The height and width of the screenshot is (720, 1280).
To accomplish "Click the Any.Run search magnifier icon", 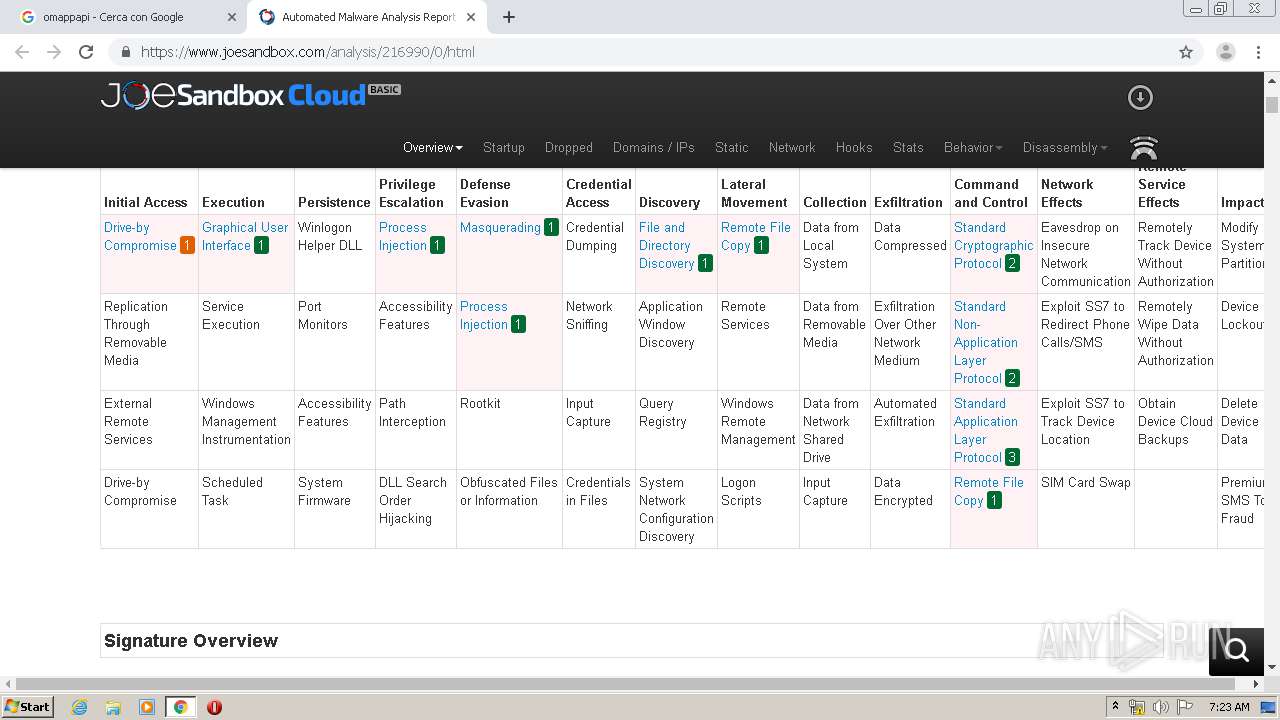I will pos(1237,651).
